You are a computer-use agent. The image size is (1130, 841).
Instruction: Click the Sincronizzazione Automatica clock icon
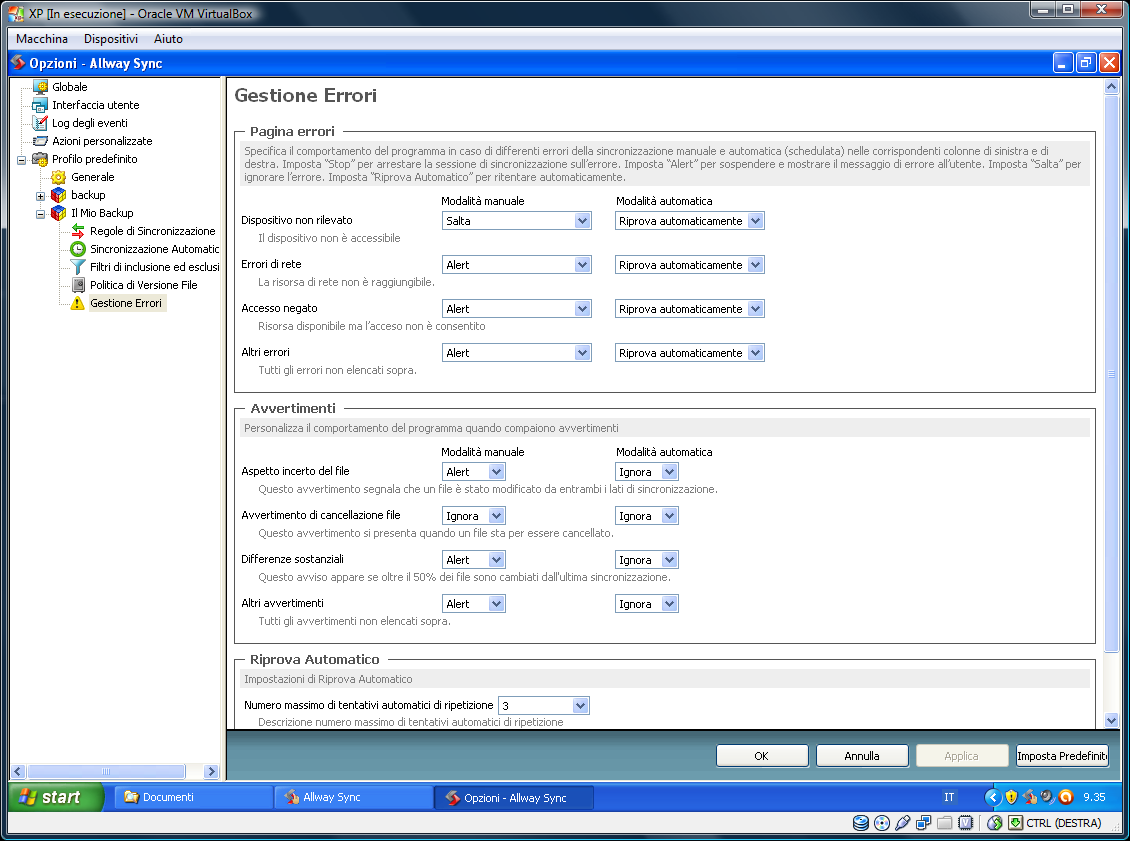(x=78, y=249)
